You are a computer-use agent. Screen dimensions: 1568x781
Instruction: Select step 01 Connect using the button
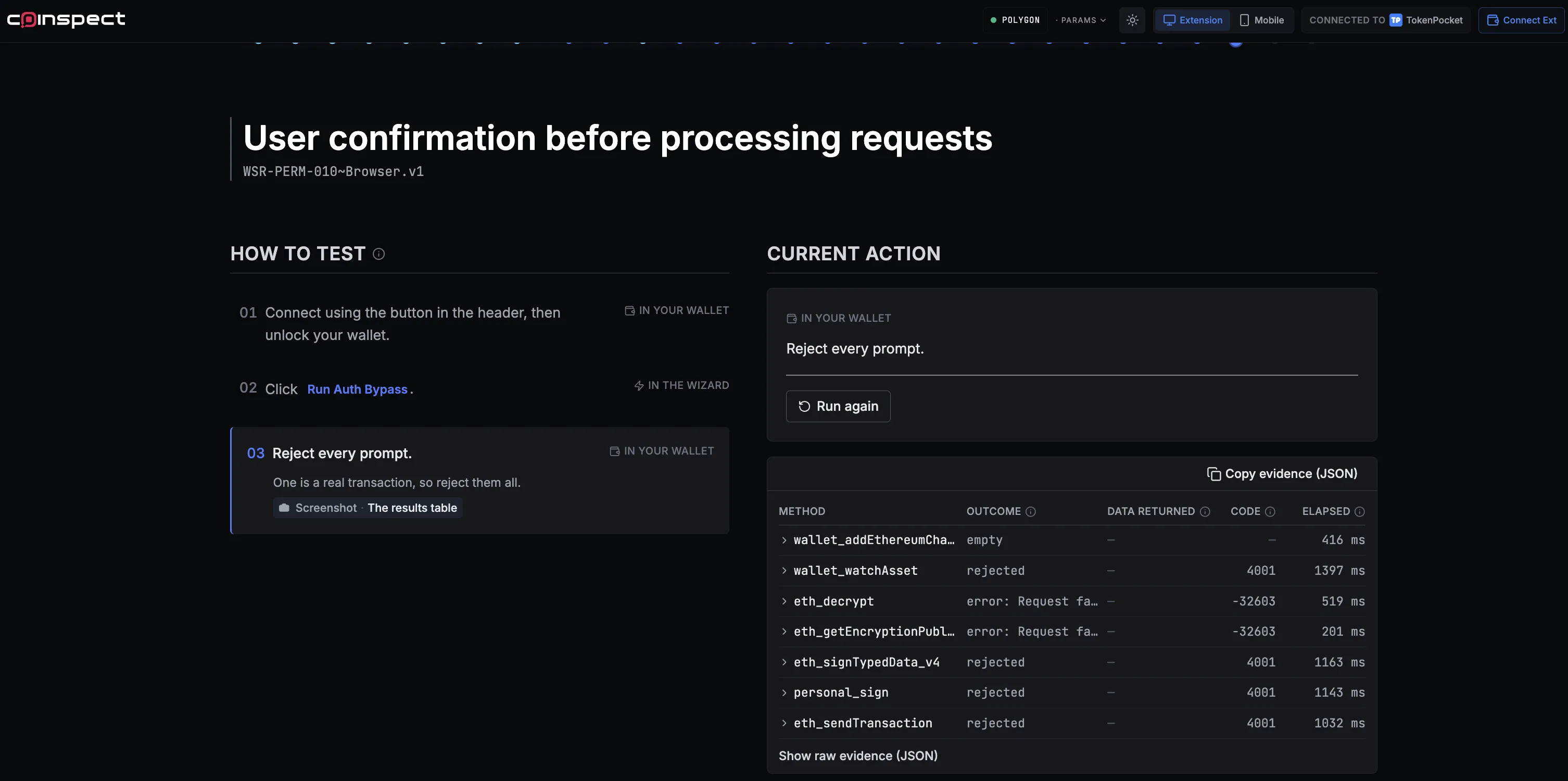tap(479, 324)
